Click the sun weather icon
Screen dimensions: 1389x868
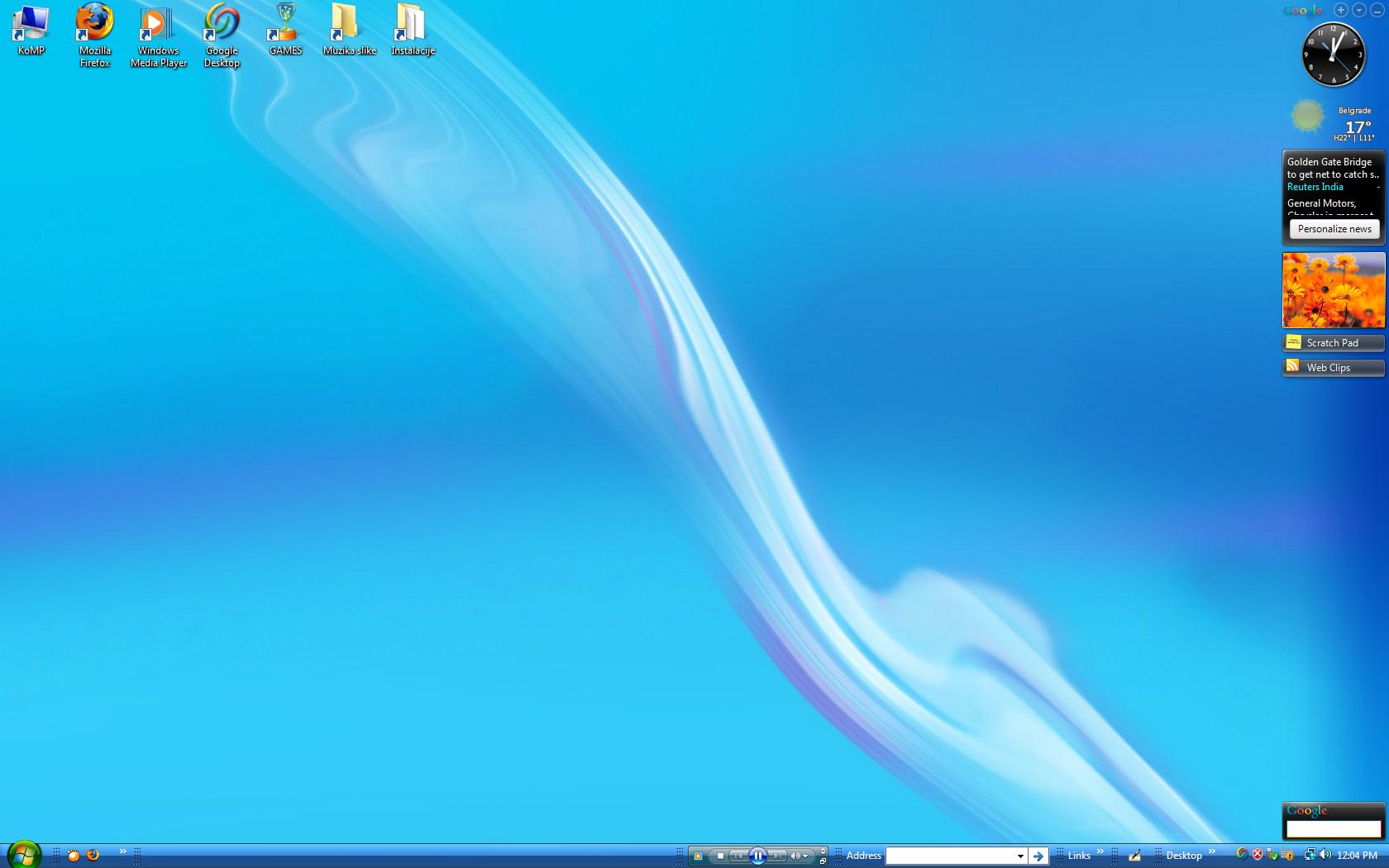(1307, 117)
